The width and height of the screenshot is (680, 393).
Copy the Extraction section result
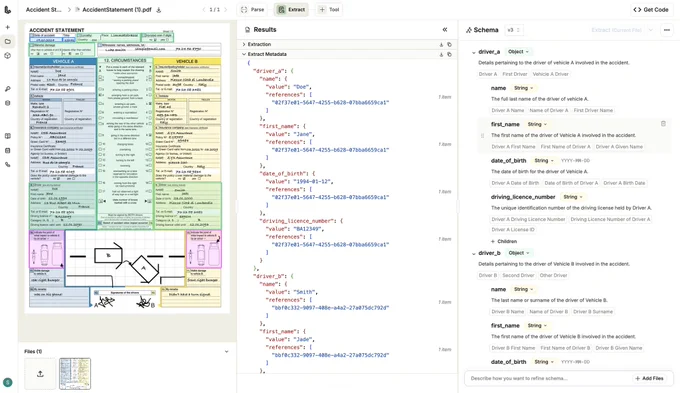(x=449, y=44)
